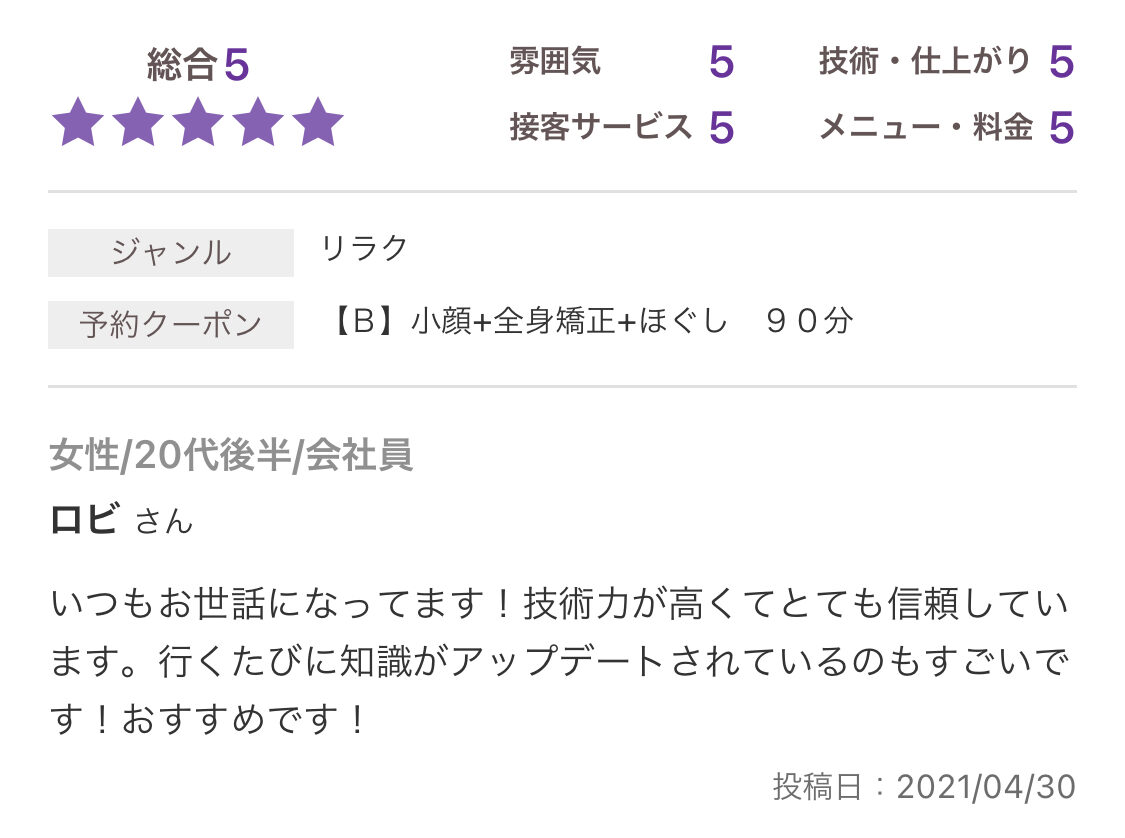Click the fifth purple rating star

pos(319,123)
